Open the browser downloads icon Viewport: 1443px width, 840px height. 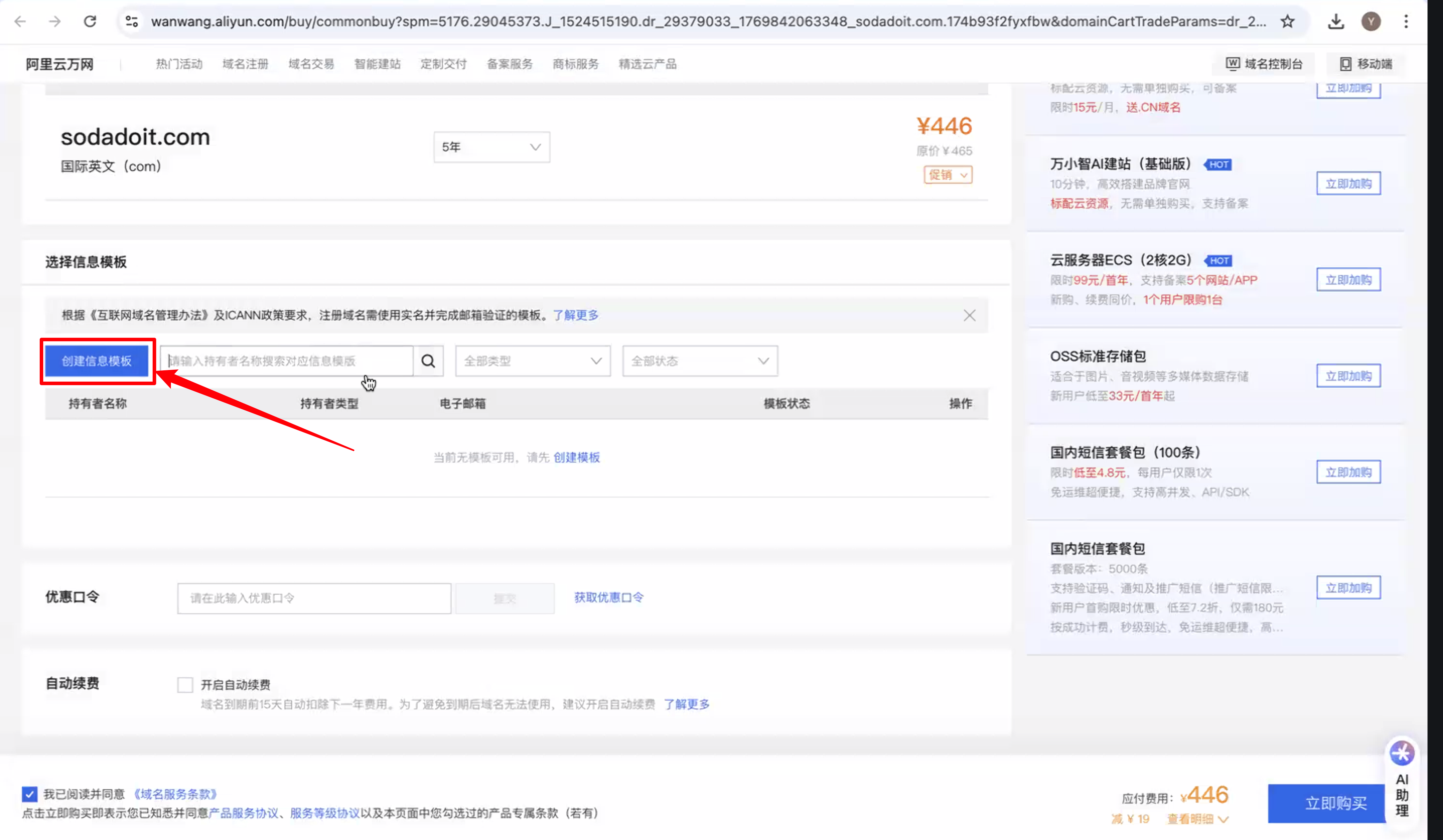pyautogui.click(x=1336, y=22)
